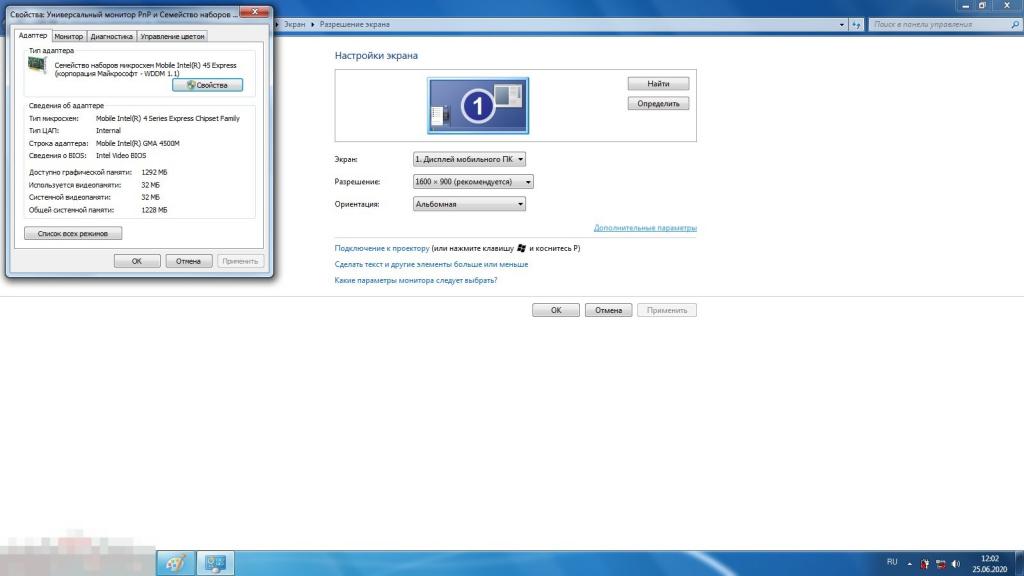Image resolution: width=1024 pixels, height=576 pixels.
Task: Click the power plug tray icon
Action: [x=925, y=564]
